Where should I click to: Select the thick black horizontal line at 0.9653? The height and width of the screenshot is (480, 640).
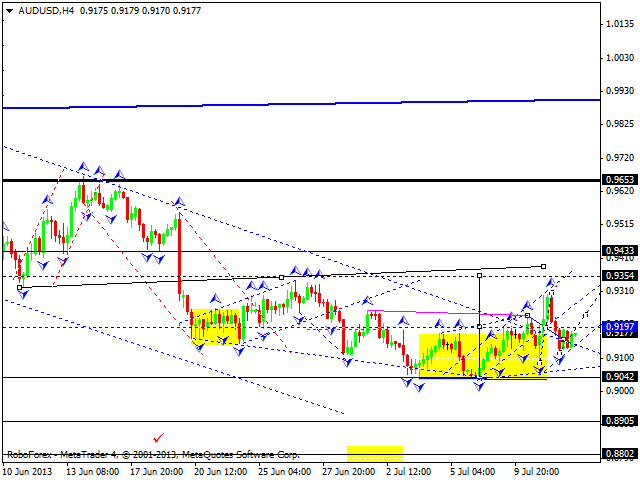(300, 180)
